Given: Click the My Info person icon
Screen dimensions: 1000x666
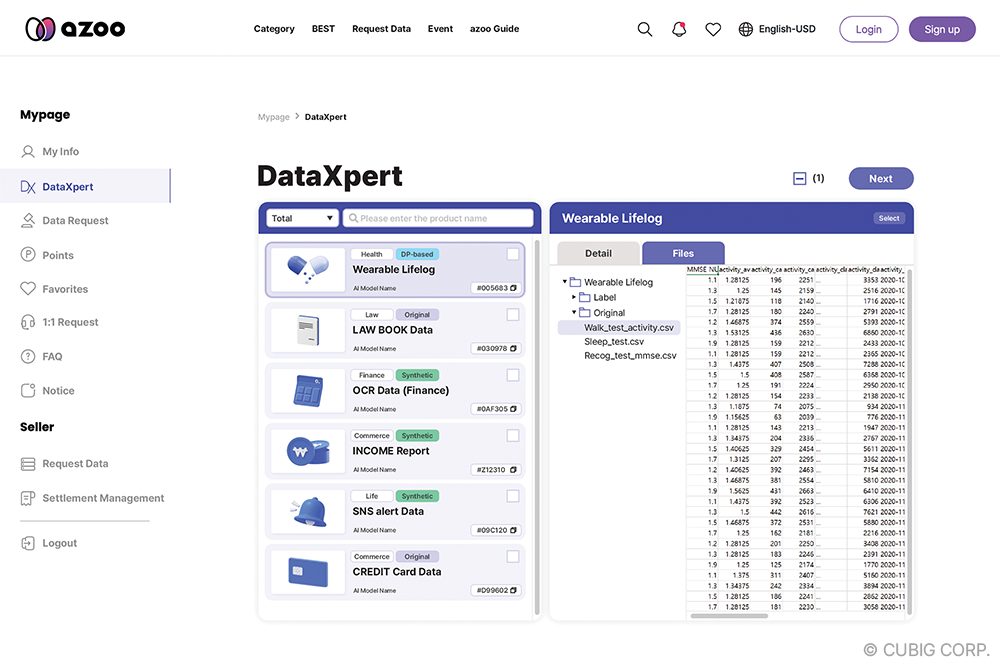Looking at the screenshot, I should (28, 151).
